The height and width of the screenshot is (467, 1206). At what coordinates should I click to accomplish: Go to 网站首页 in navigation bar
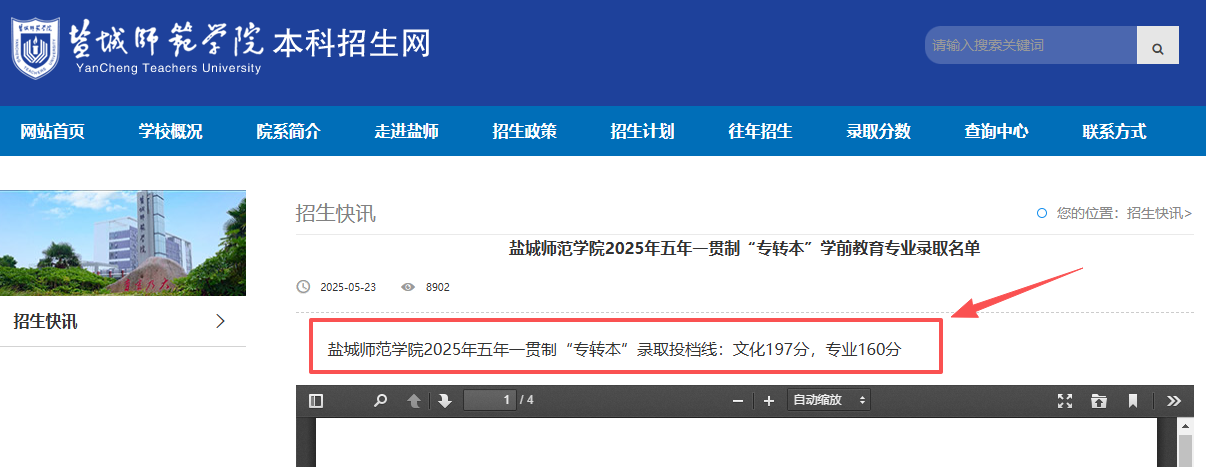pyautogui.click(x=52, y=131)
